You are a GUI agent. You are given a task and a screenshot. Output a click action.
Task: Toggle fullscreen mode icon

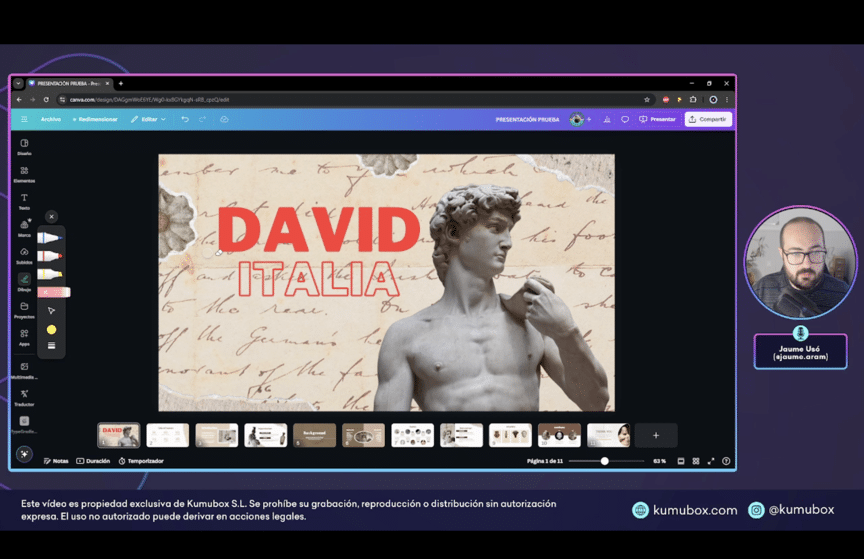click(711, 461)
